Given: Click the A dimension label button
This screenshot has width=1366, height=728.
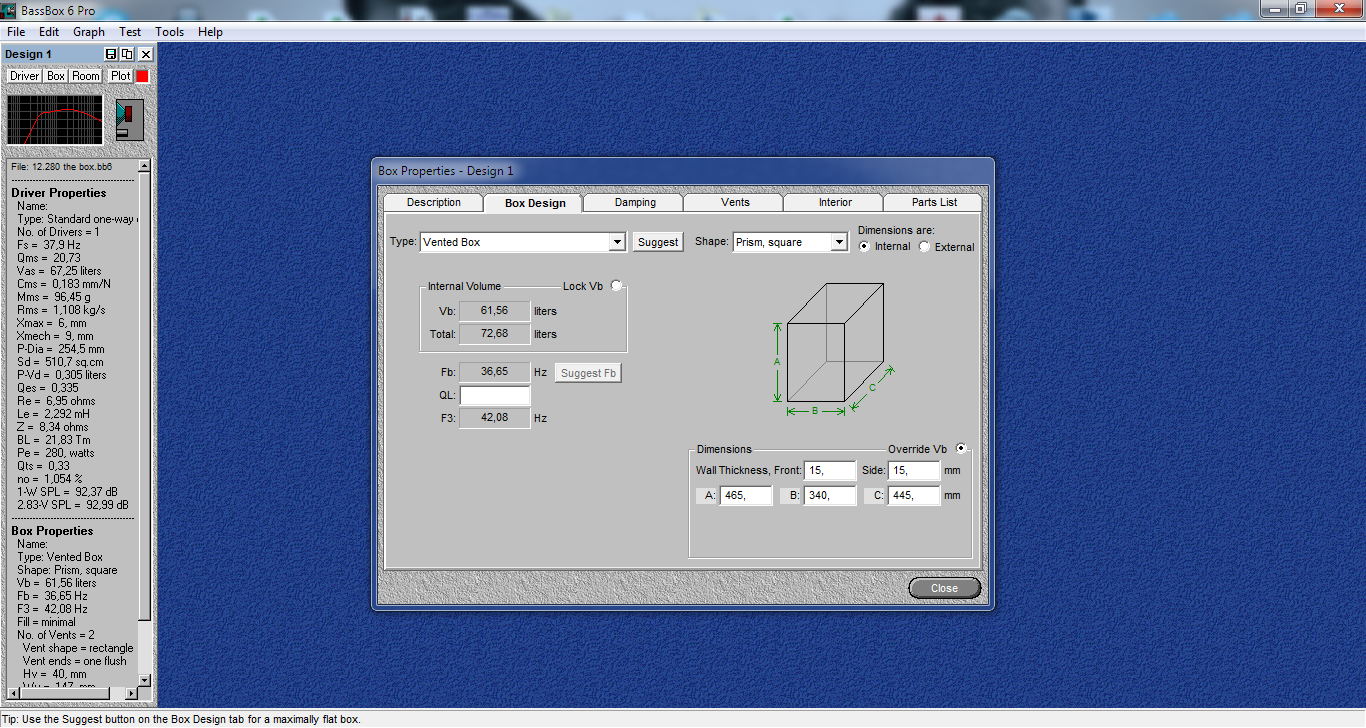Looking at the screenshot, I should tap(707, 495).
